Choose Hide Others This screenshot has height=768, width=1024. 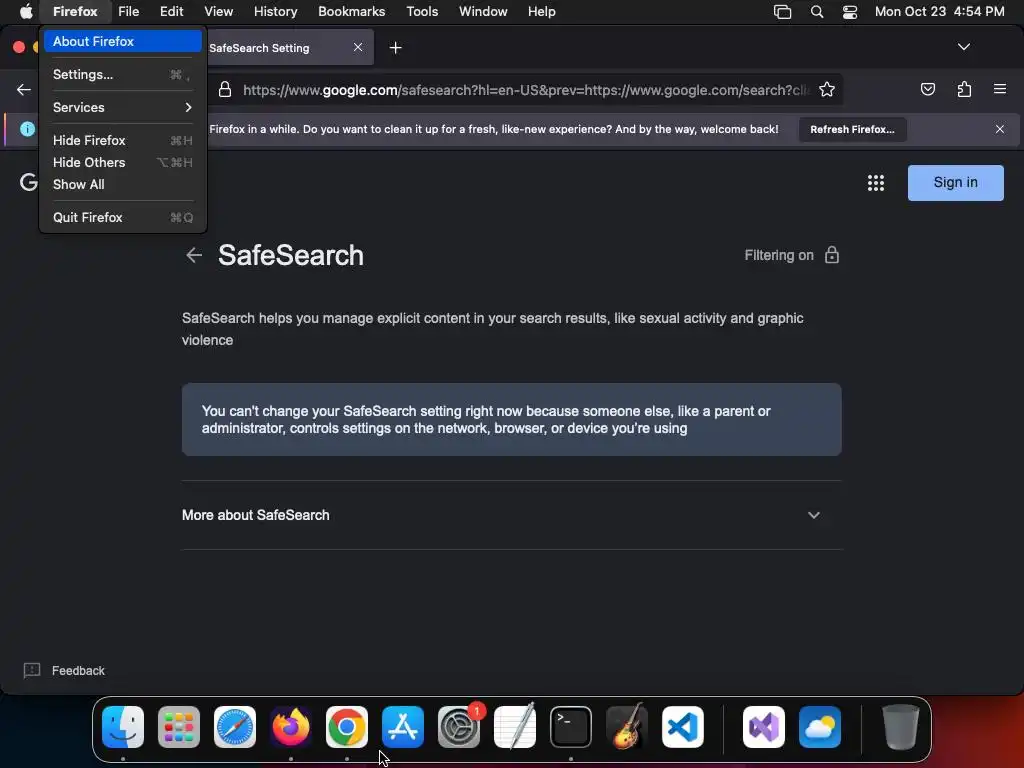[x=123, y=163]
